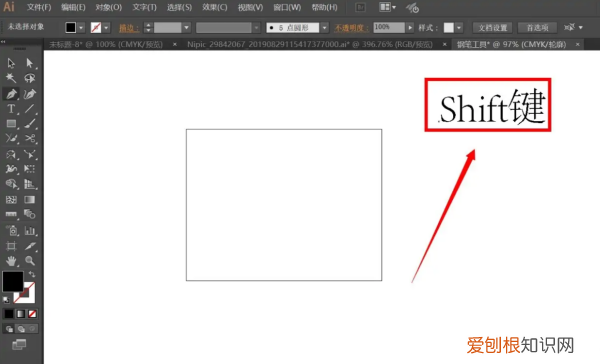Open the variable width profile dropdown
This screenshot has width=600, height=364.
pos(256,28)
